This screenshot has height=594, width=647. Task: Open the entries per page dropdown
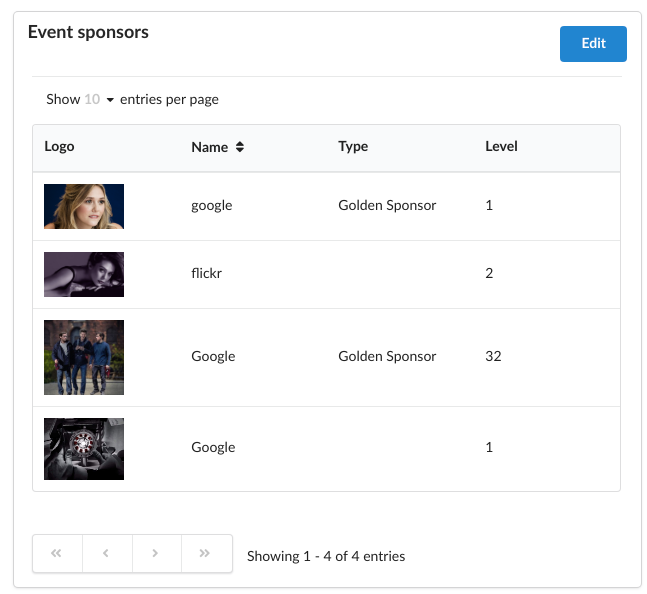(x=99, y=99)
